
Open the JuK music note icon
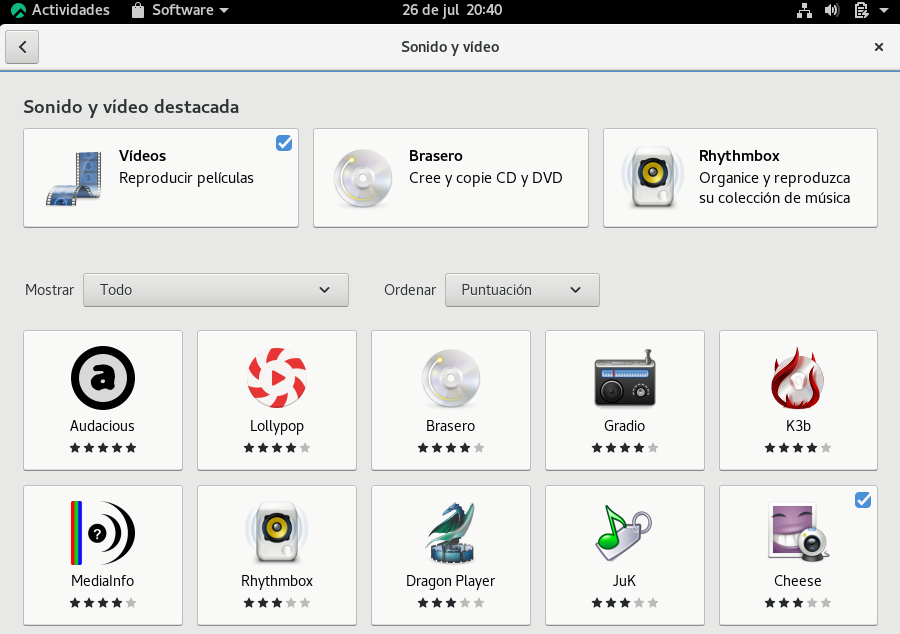coord(624,532)
